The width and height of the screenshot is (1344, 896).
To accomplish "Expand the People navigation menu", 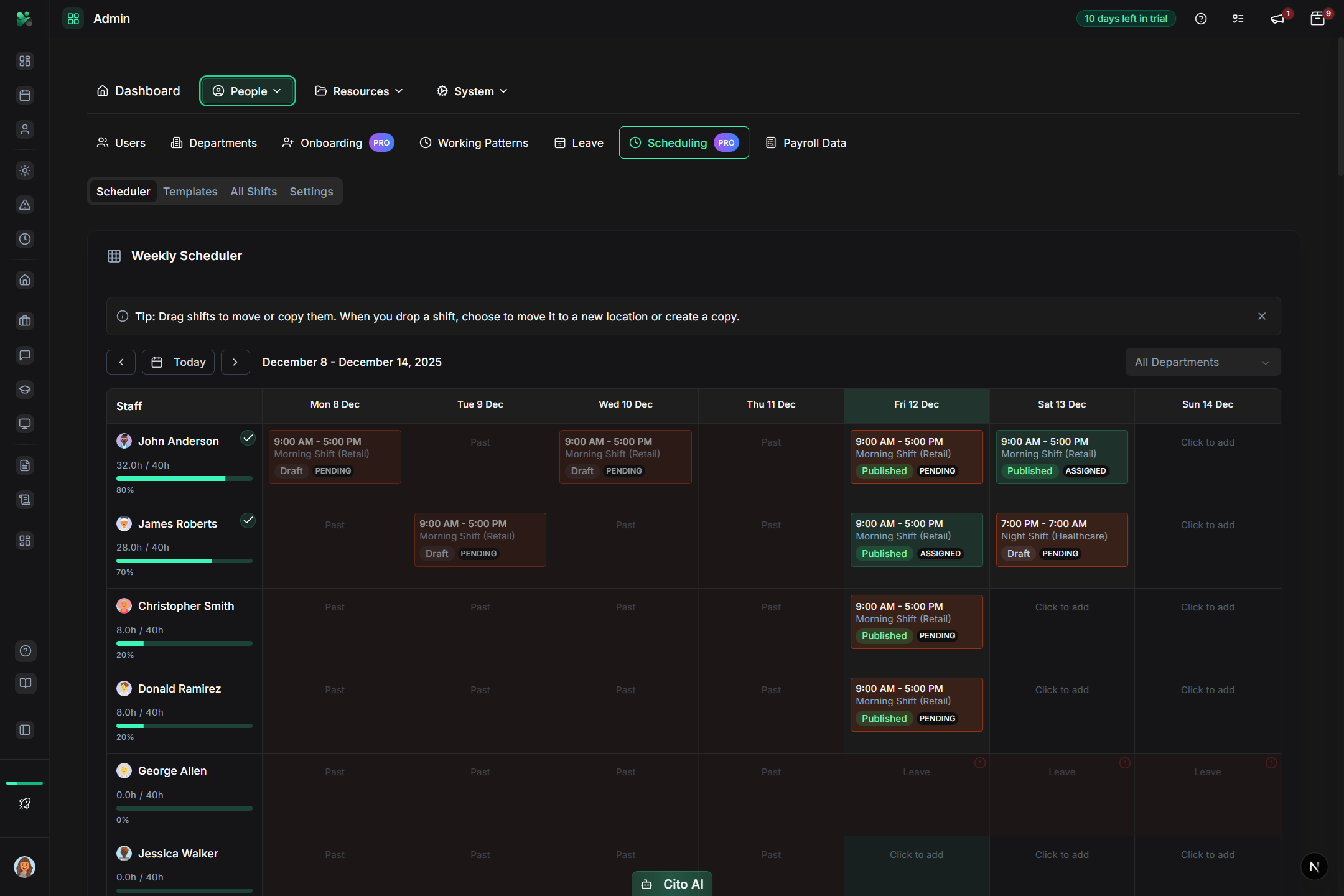I will tap(247, 91).
